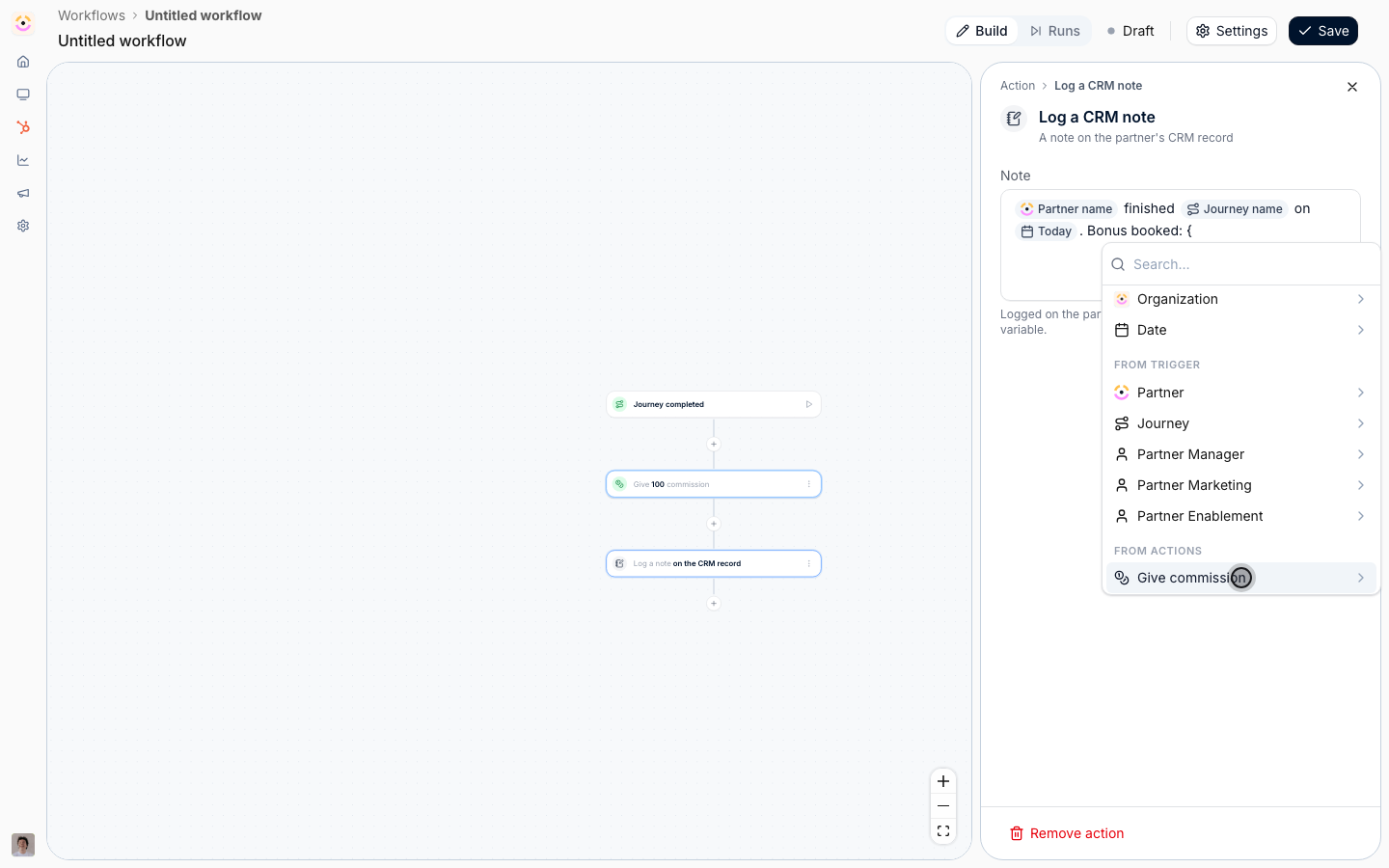
Task: Expand the Partner Marketing variable group
Action: point(1241,485)
